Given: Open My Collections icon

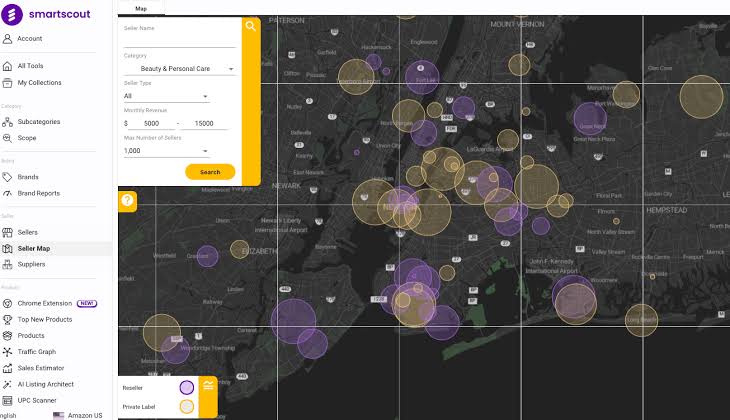Looking at the screenshot, I should (7, 83).
